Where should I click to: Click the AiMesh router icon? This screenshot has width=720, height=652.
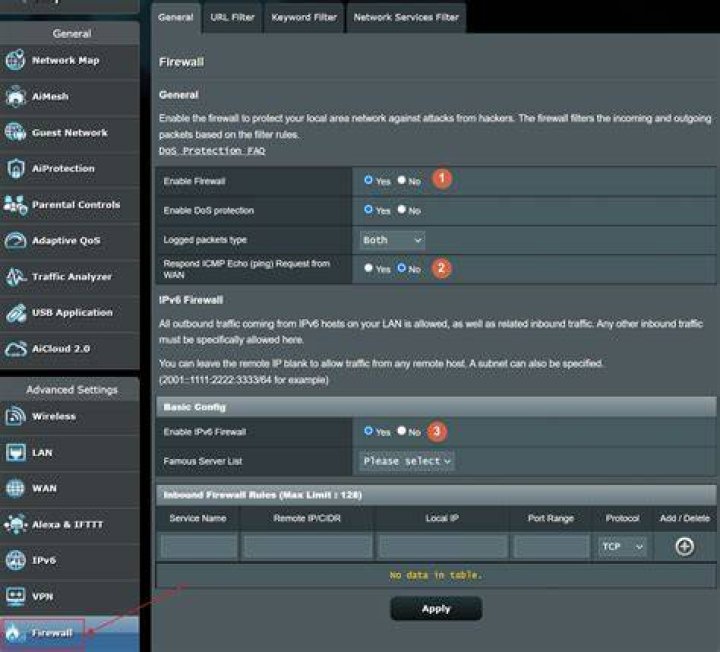(15, 96)
